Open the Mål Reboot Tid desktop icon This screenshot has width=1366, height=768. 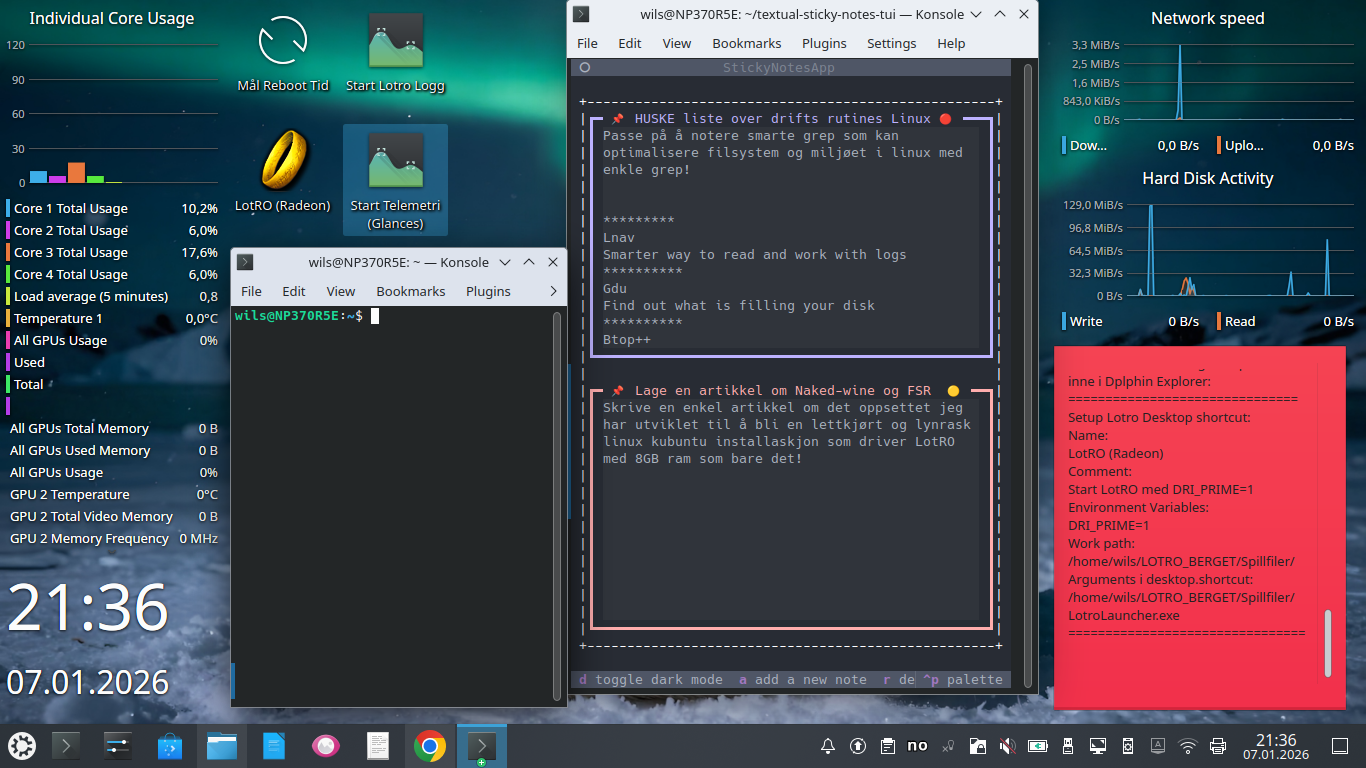tap(283, 54)
